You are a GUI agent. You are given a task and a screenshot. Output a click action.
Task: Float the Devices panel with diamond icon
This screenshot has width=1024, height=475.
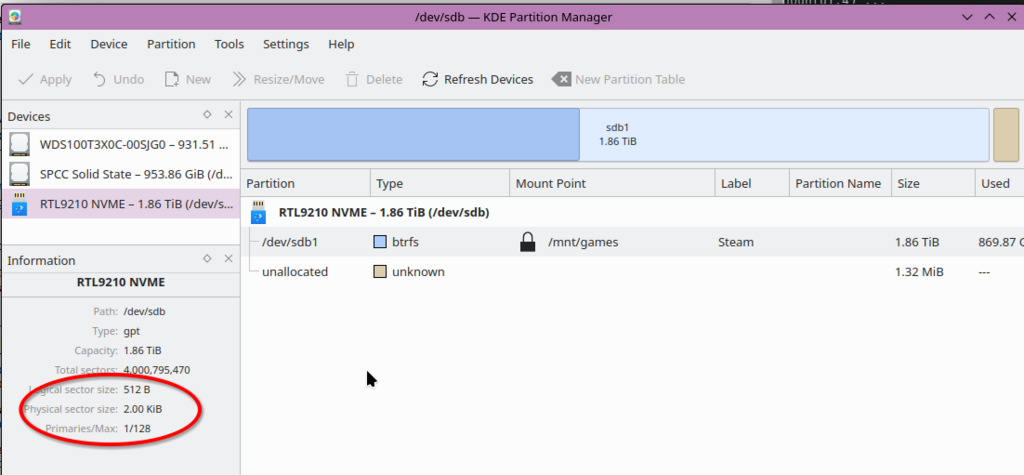207,116
